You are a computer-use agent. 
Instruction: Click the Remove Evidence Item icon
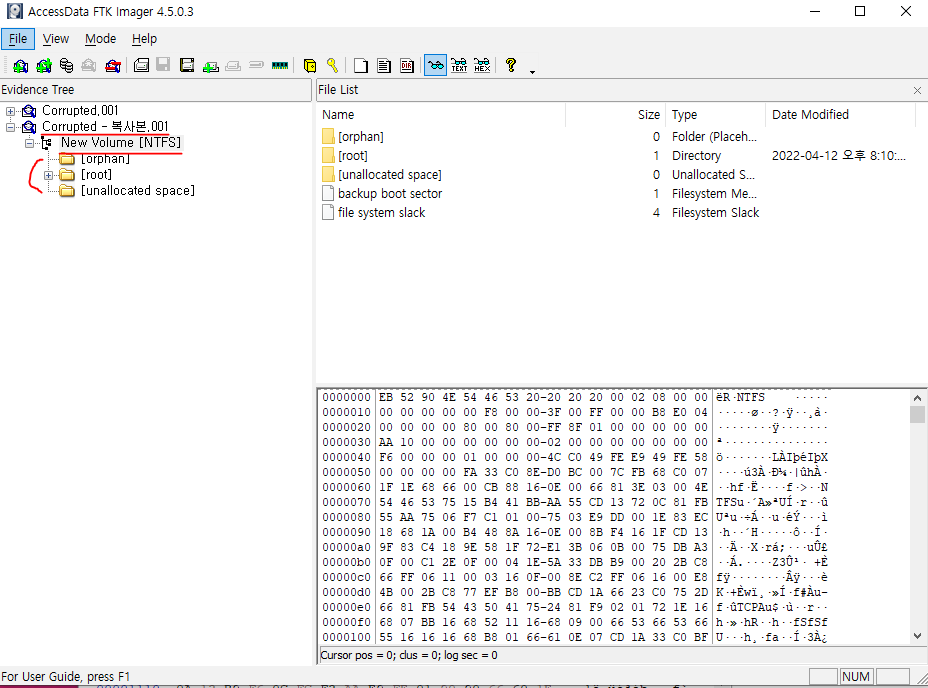(89, 65)
